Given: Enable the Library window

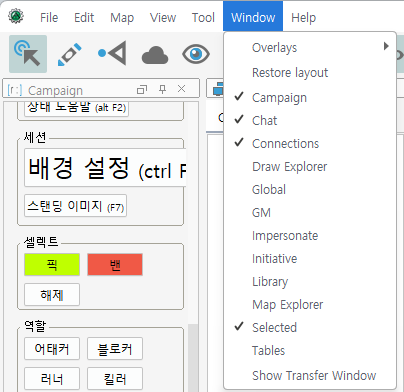Looking at the screenshot, I should (x=310, y=281).
